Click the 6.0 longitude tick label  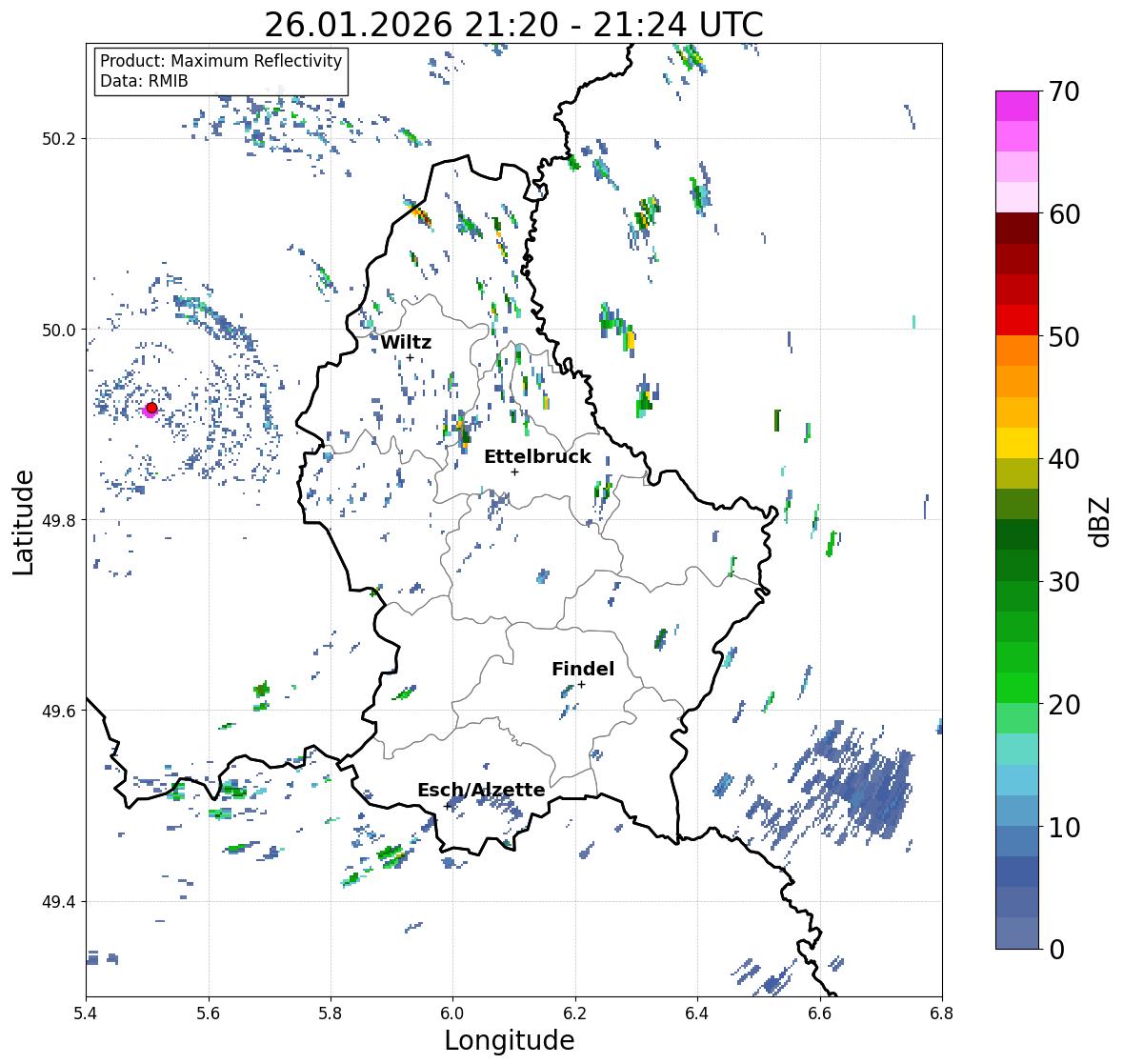(x=452, y=1013)
